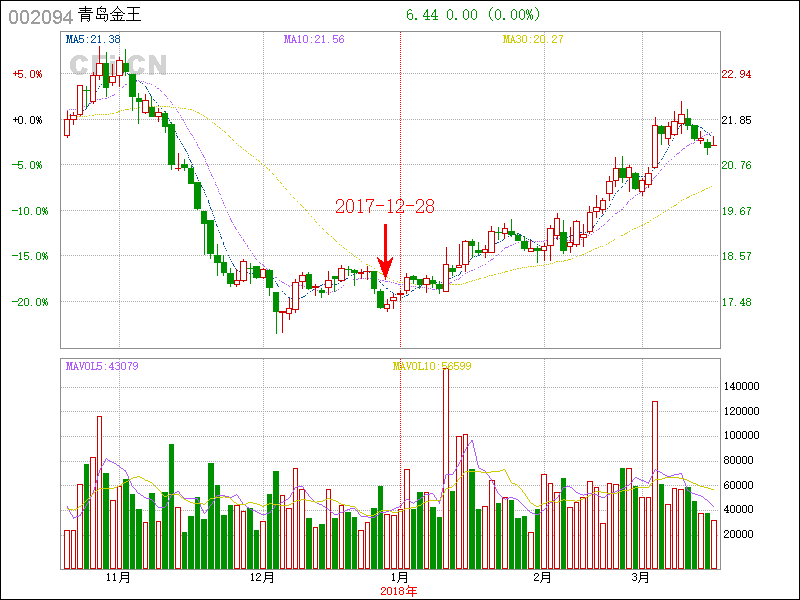Image resolution: width=800 pixels, height=600 pixels.
Task: Select the 11月 month marker
Action: tap(119, 578)
